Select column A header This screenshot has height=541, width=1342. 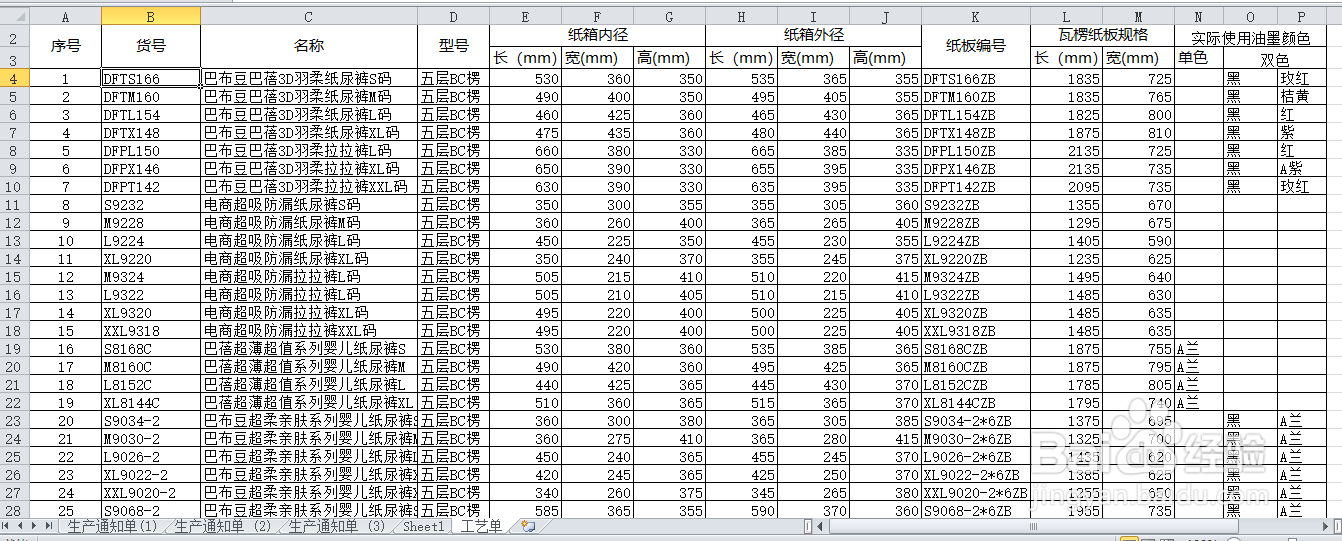pos(65,16)
